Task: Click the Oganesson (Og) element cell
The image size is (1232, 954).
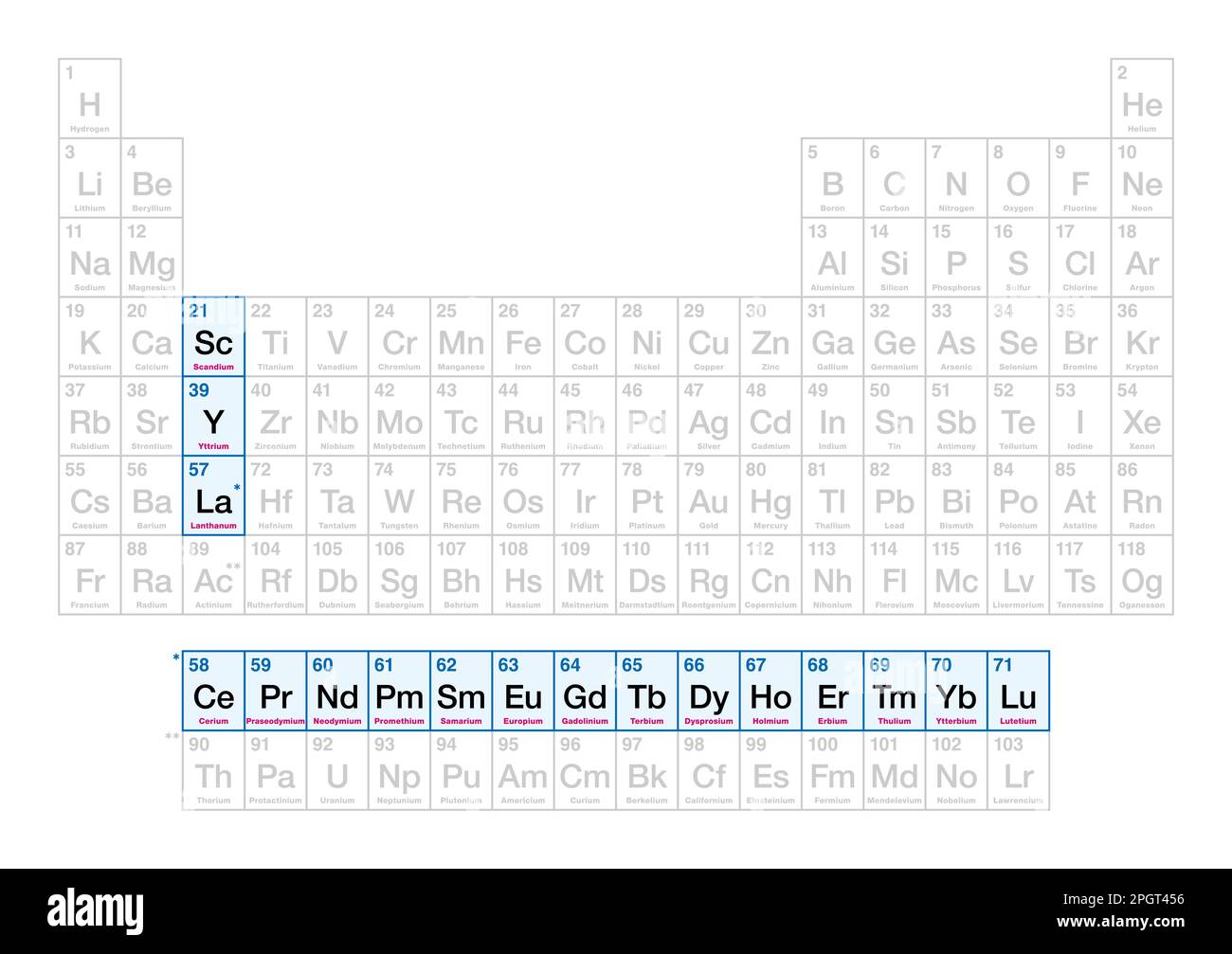Action: coord(1142,575)
